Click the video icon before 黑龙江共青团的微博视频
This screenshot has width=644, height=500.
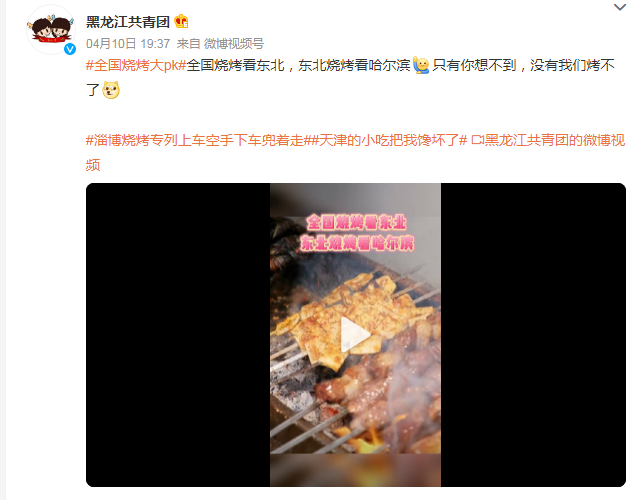[477, 141]
